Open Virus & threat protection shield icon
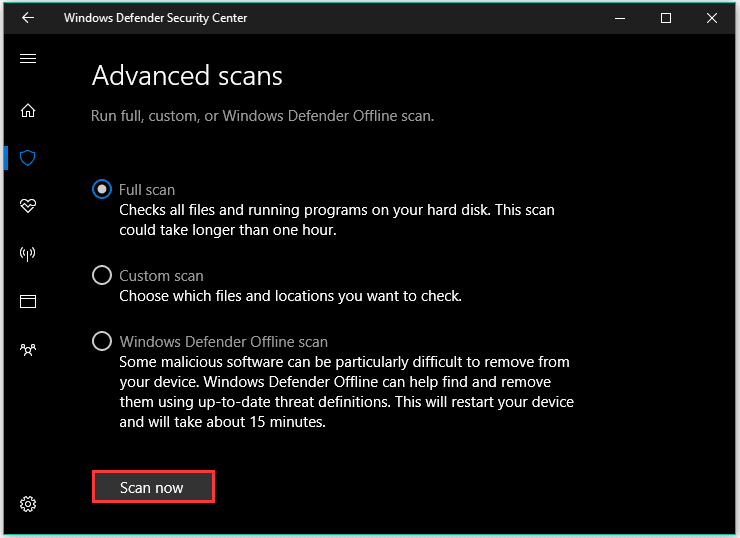740x538 pixels. click(28, 158)
